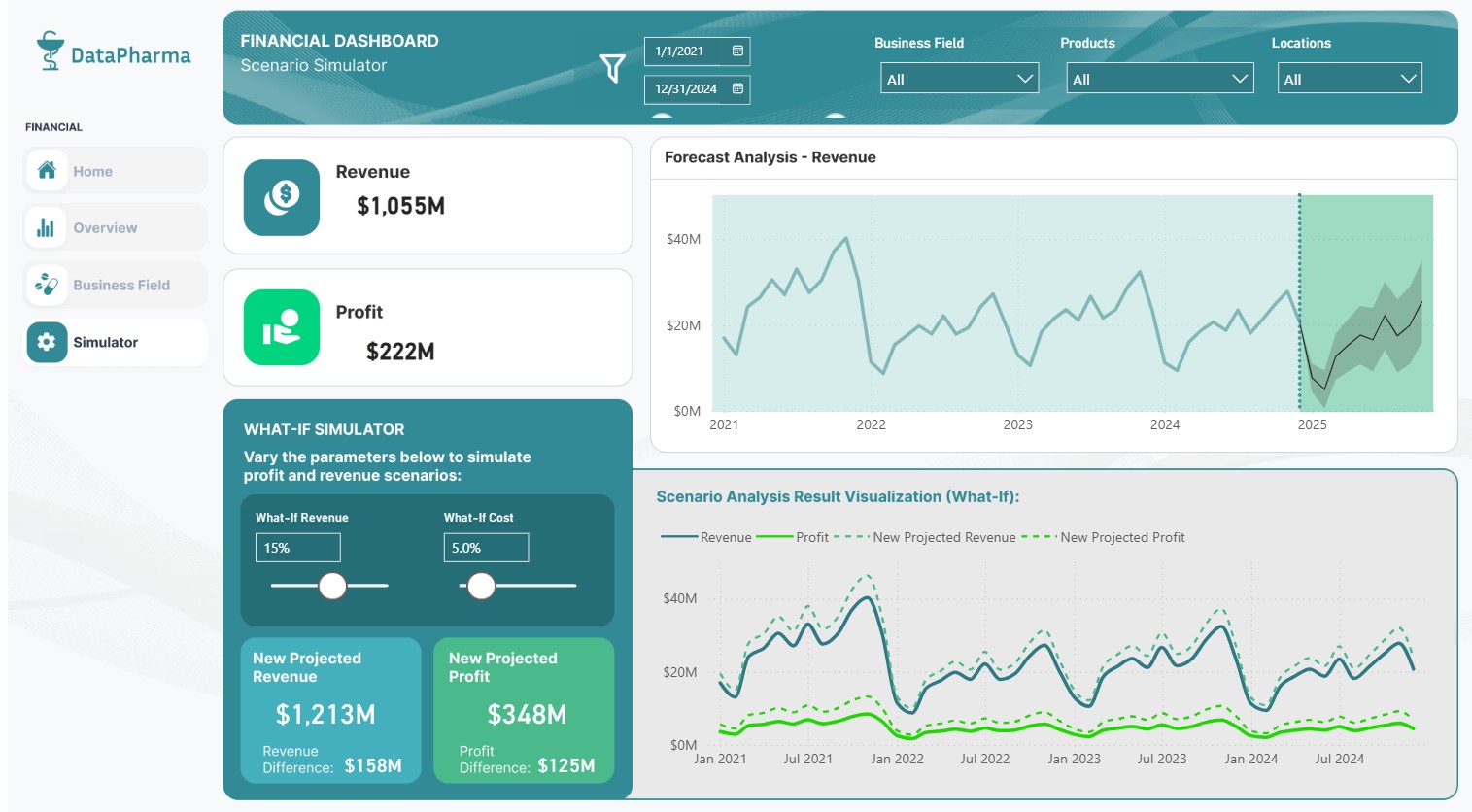
Task: Click the Simulator gear icon
Action: pos(46,342)
